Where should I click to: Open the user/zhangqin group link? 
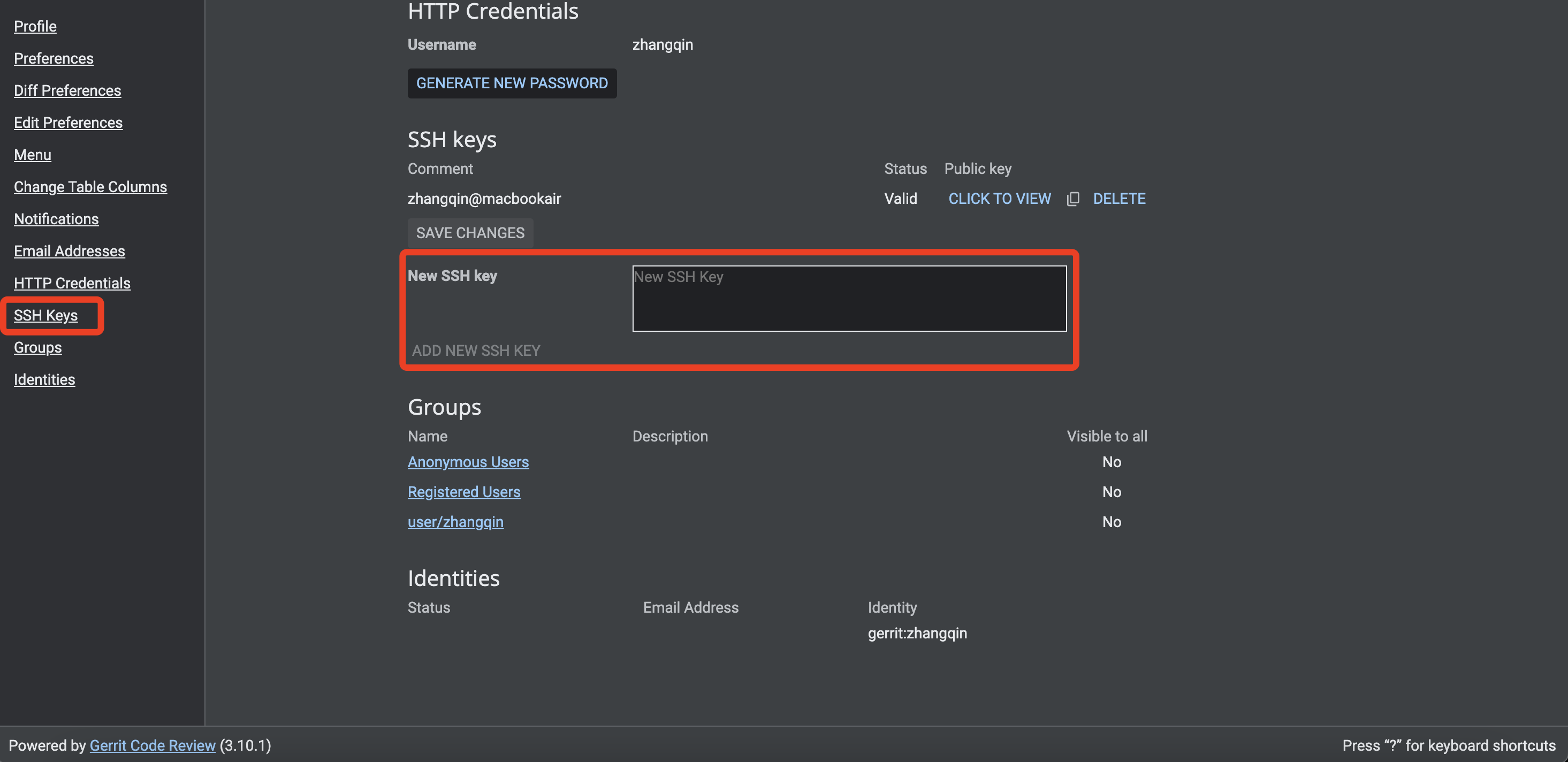455,522
